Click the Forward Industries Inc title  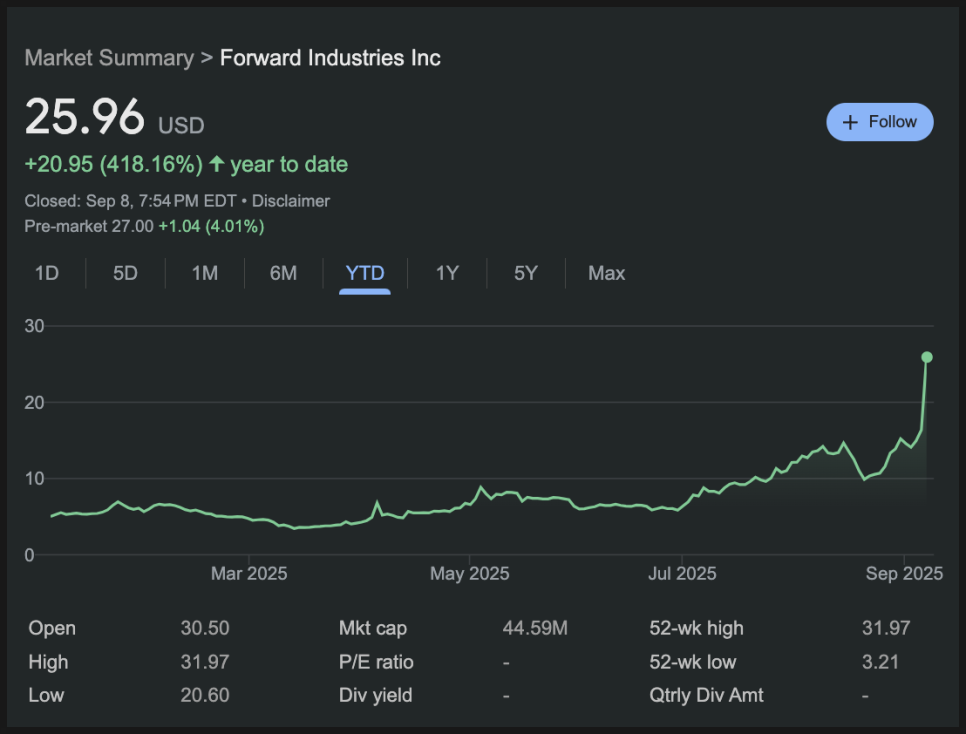(x=330, y=58)
